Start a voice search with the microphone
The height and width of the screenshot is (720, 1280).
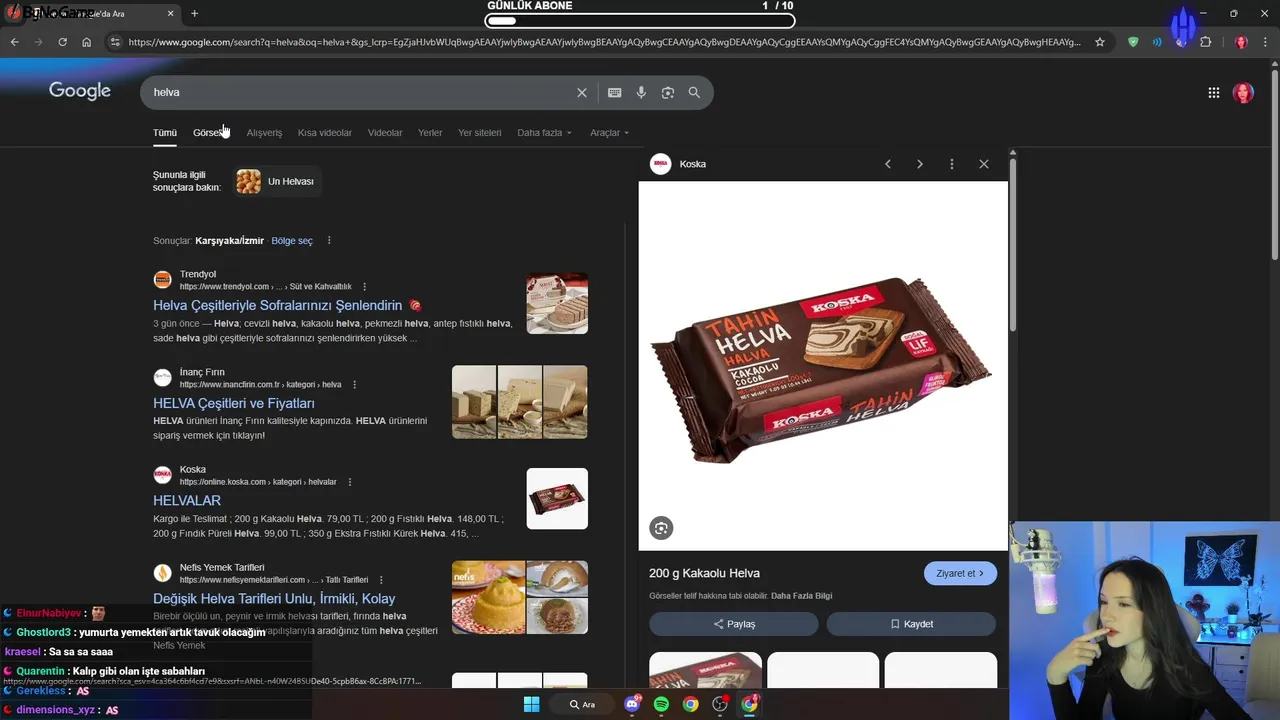click(642, 92)
